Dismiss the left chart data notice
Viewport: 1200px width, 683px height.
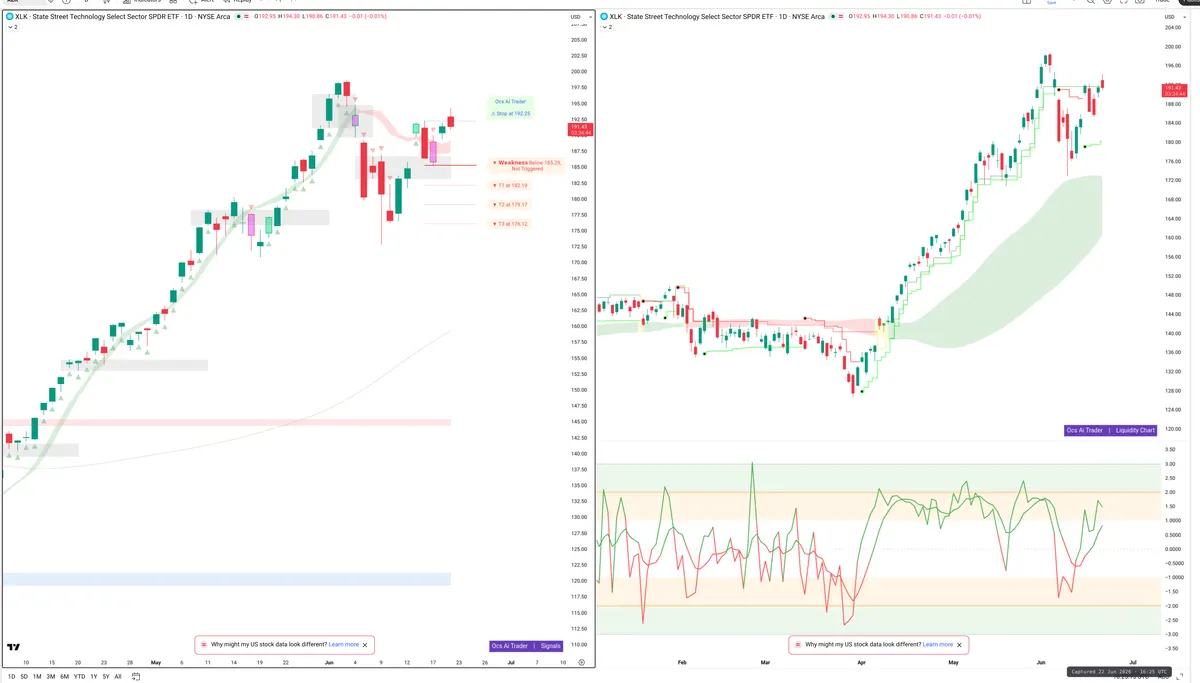(x=365, y=645)
